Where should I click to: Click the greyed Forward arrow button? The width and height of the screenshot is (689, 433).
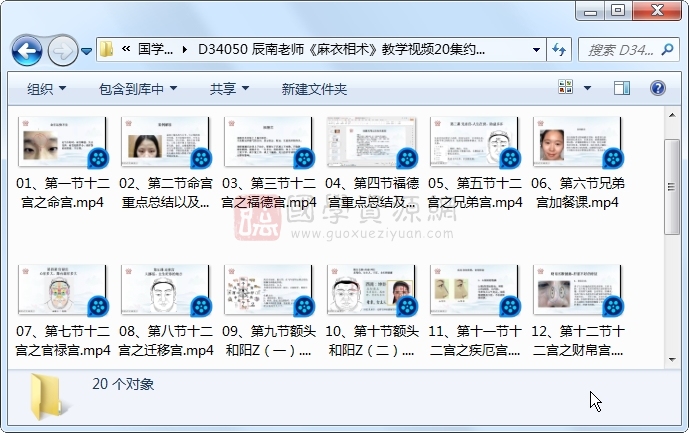click(x=62, y=51)
